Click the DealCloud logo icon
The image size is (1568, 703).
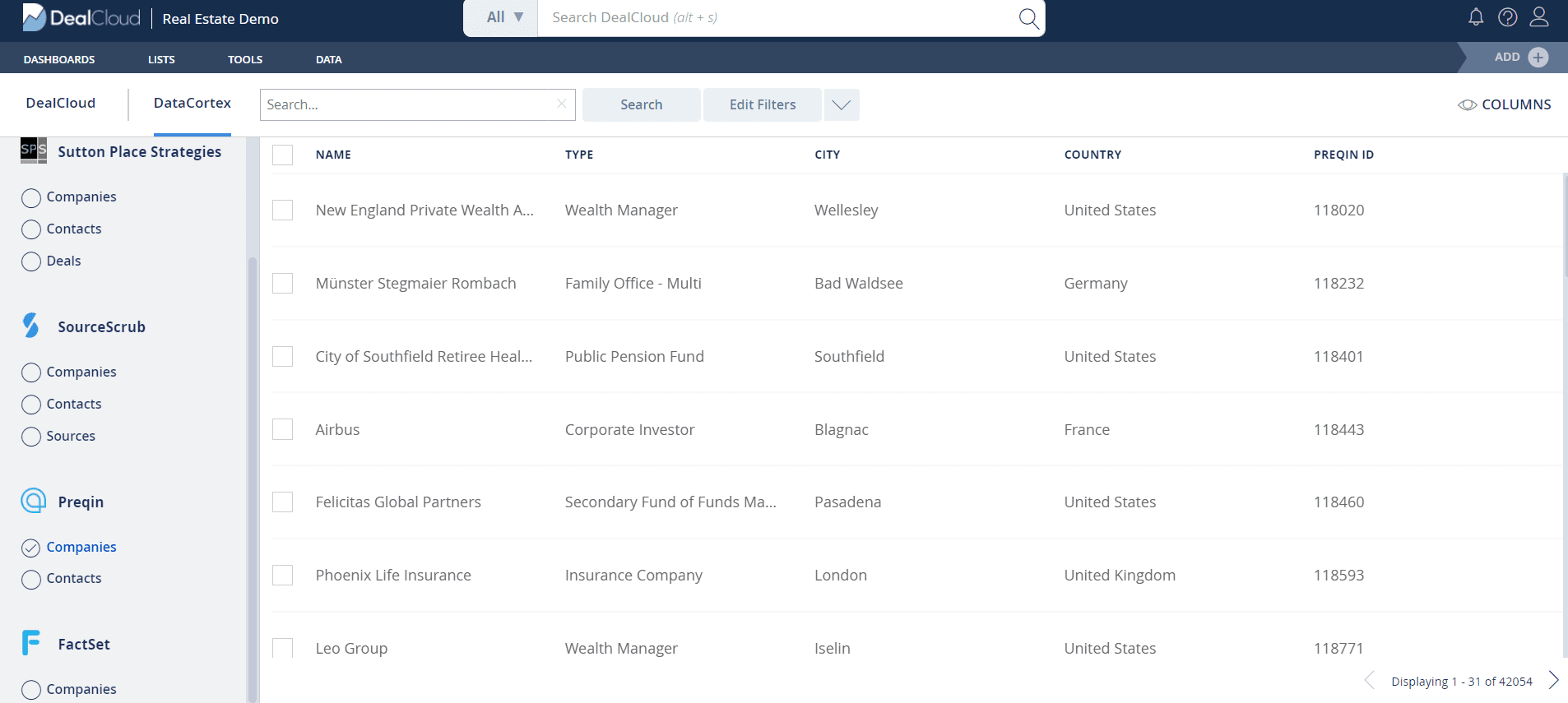tap(34, 17)
